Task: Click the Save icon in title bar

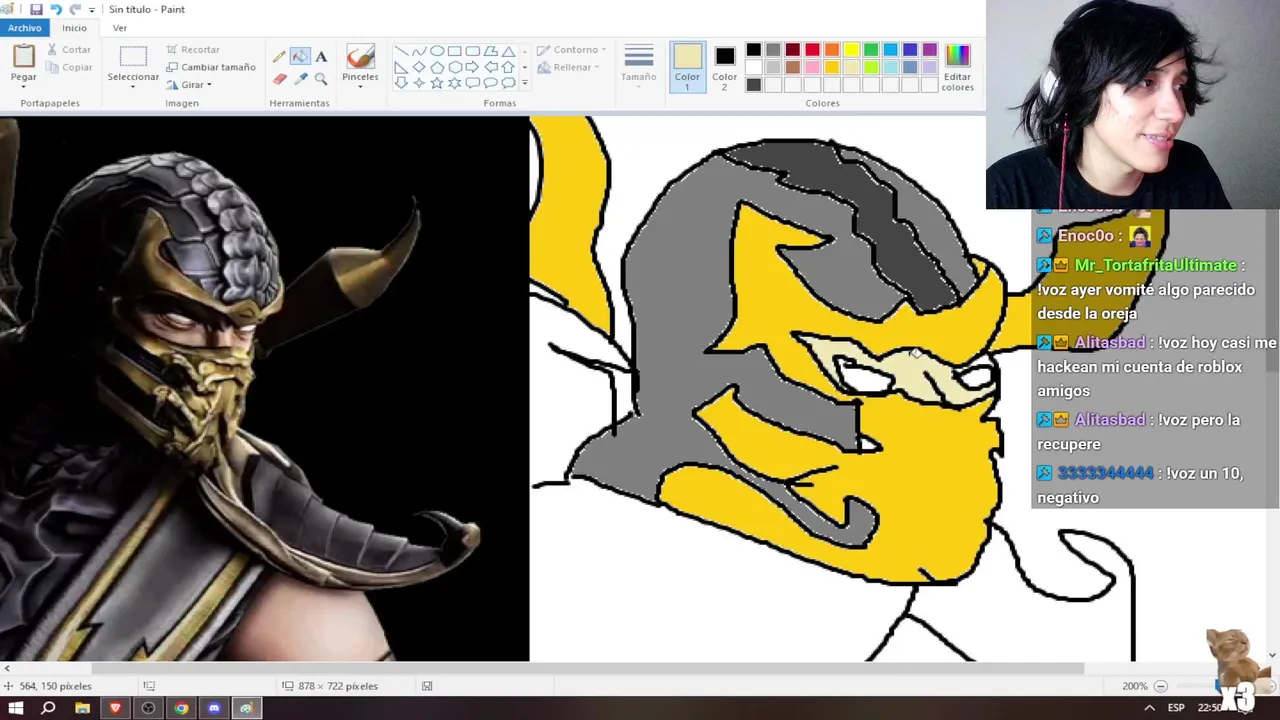Action: point(36,9)
